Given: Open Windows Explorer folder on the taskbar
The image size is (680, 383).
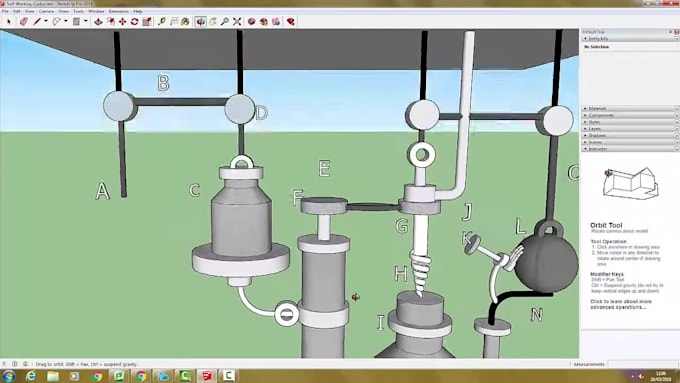Looking at the screenshot, I should 53,376.
